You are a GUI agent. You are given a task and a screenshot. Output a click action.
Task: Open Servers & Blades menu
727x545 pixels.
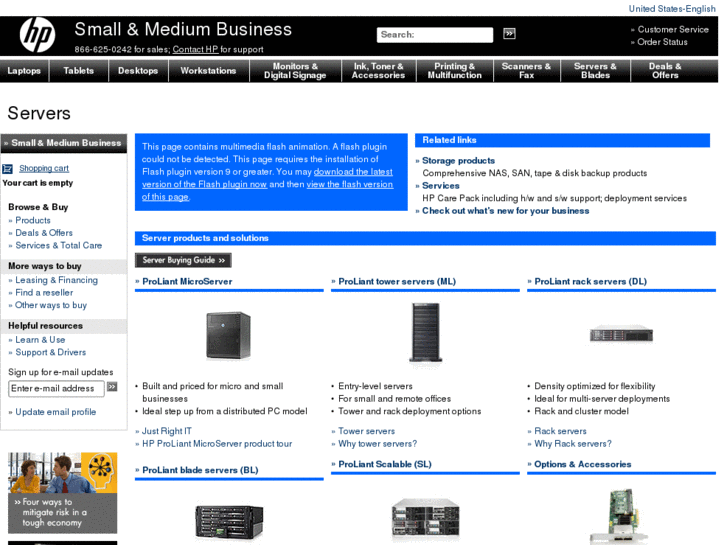tap(595, 71)
